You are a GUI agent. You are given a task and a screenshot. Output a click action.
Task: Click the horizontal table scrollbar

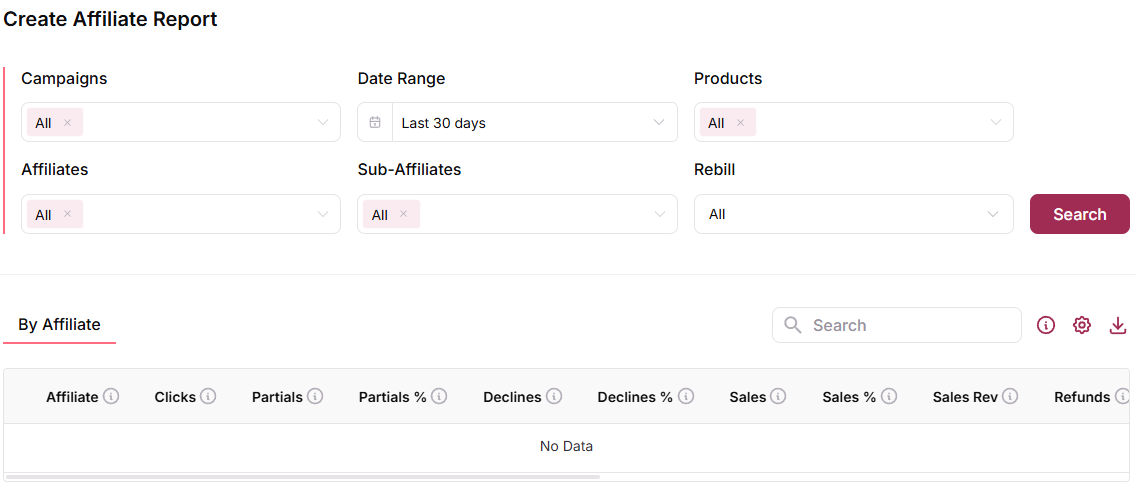tap(303, 477)
